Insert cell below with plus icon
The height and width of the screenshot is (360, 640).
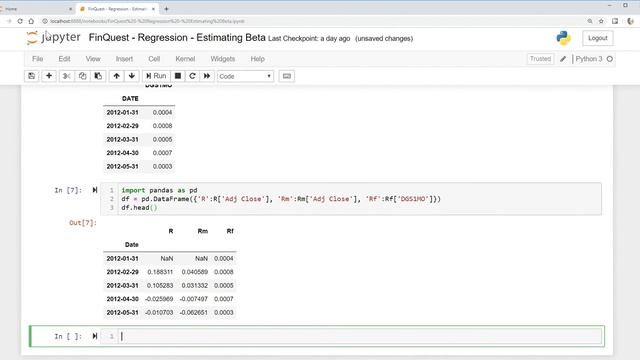[49, 76]
